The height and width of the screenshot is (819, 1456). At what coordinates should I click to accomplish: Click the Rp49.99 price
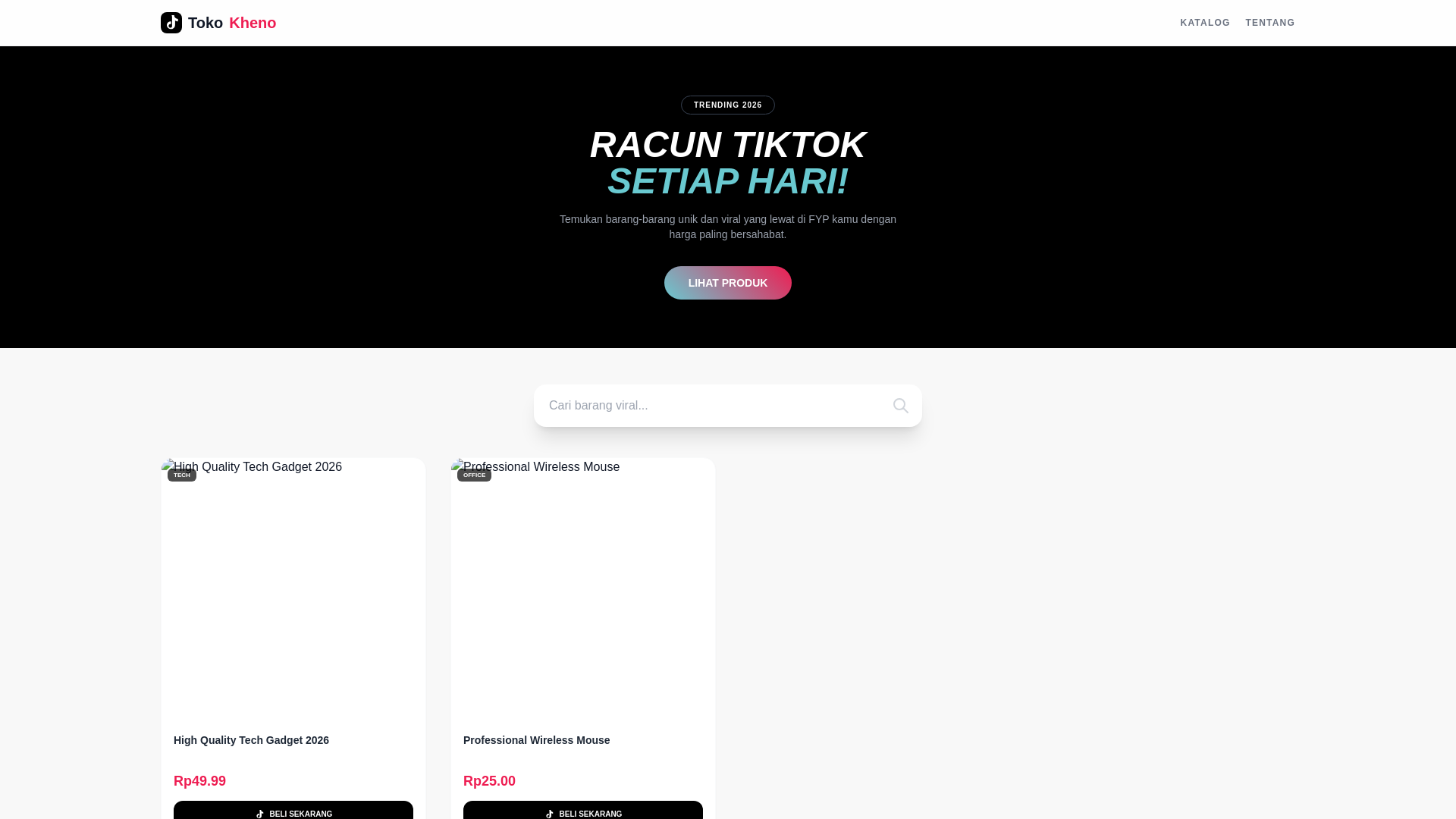pyautogui.click(x=199, y=781)
